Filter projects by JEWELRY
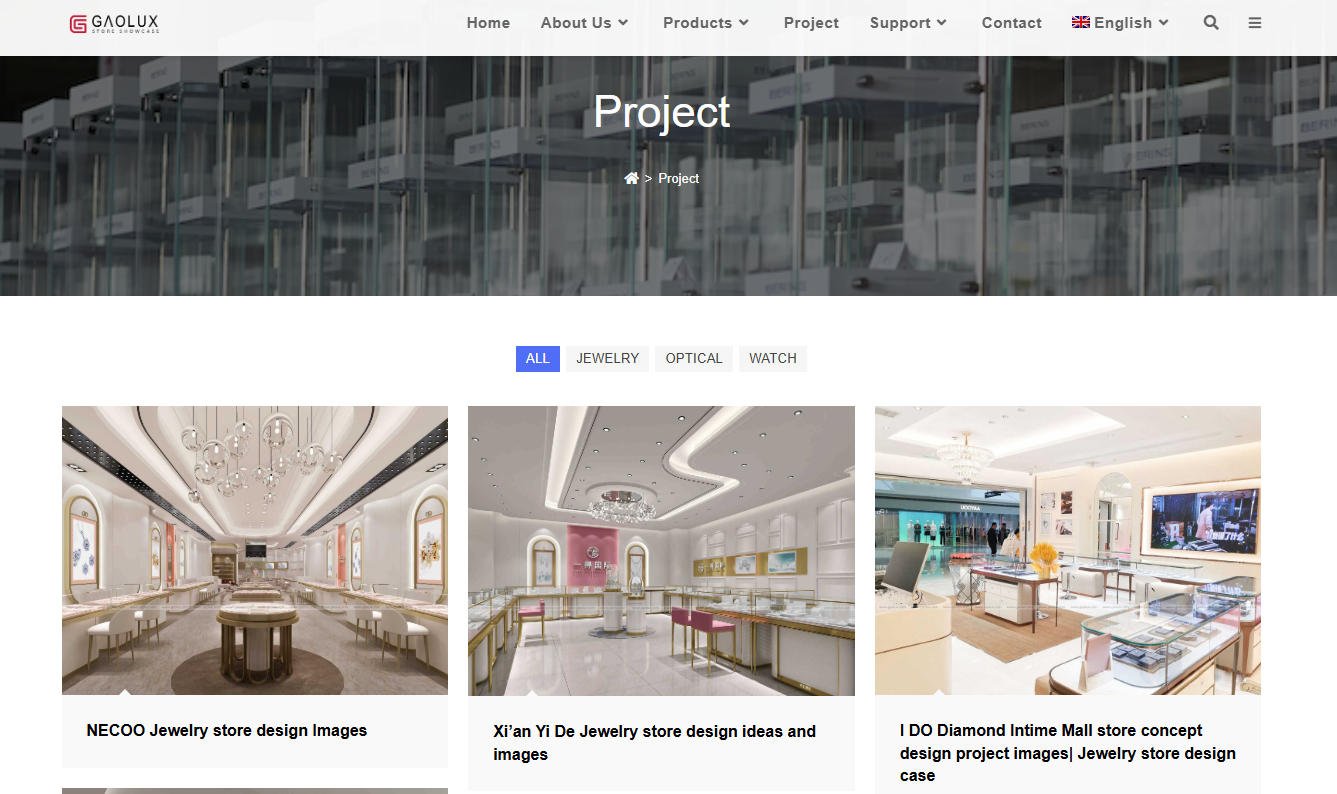 click(607, 358)
